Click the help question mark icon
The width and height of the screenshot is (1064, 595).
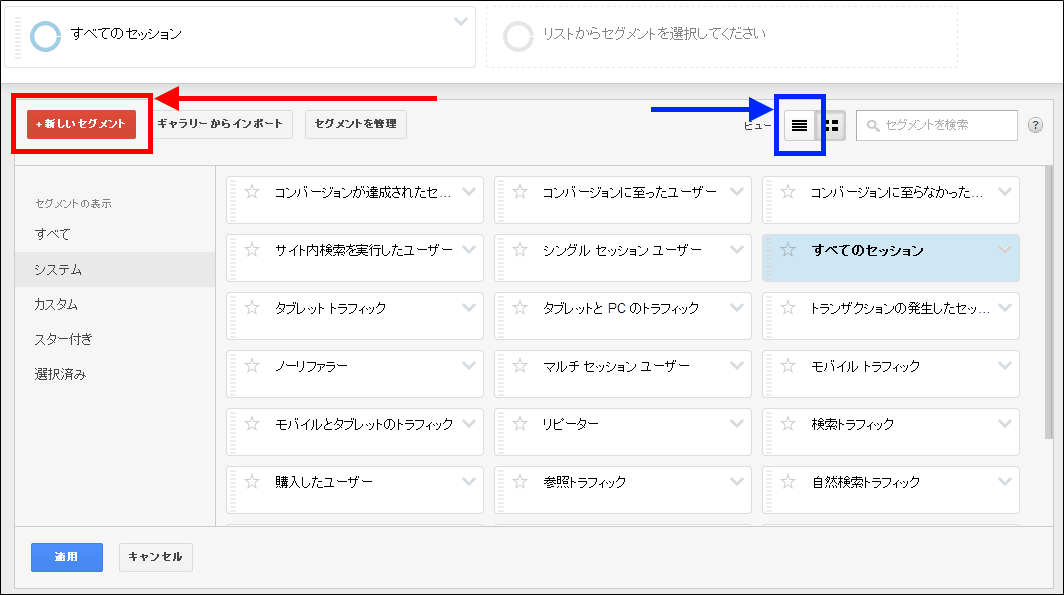point(1035,125)
